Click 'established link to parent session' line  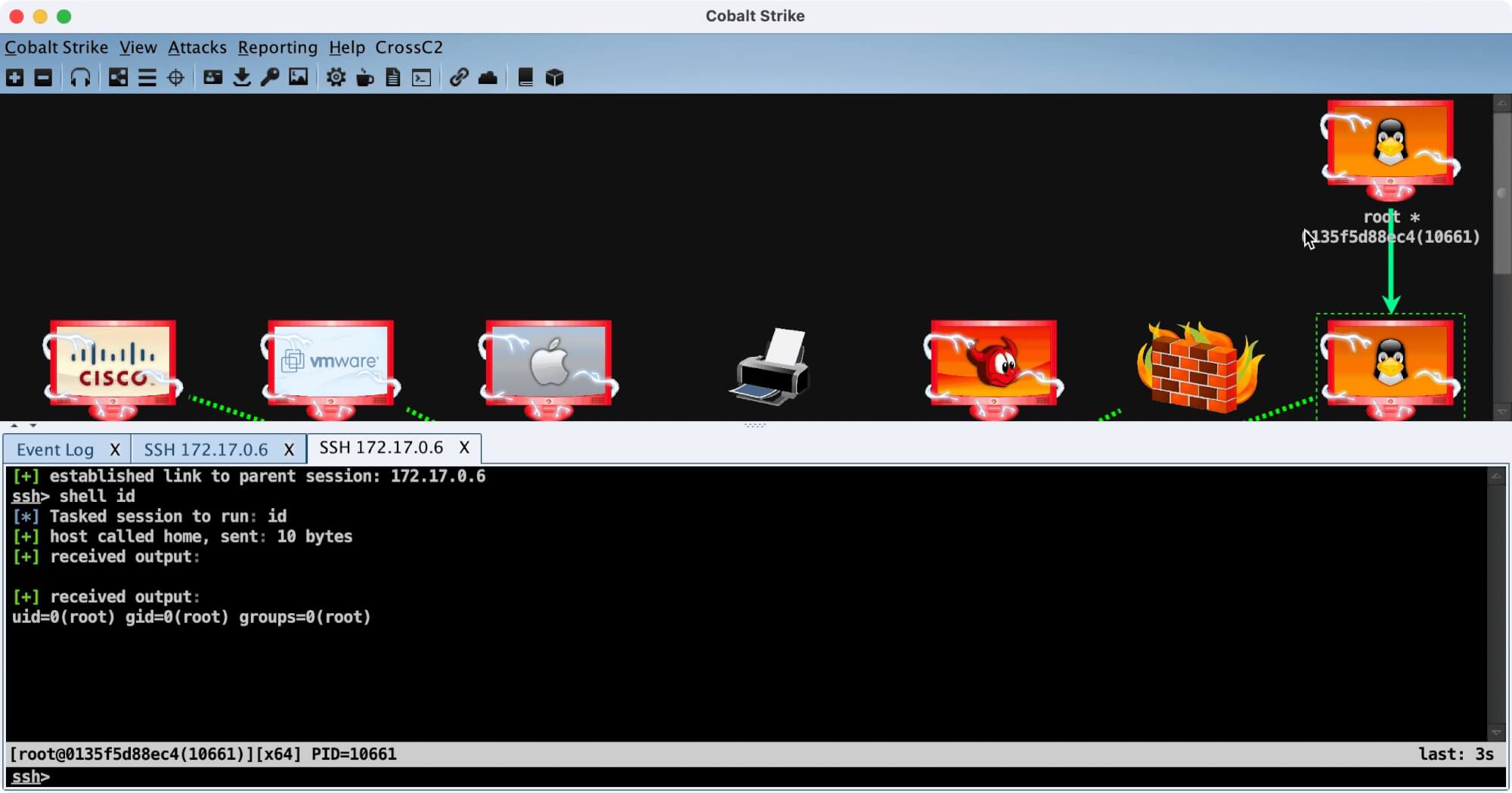[249, 475]
